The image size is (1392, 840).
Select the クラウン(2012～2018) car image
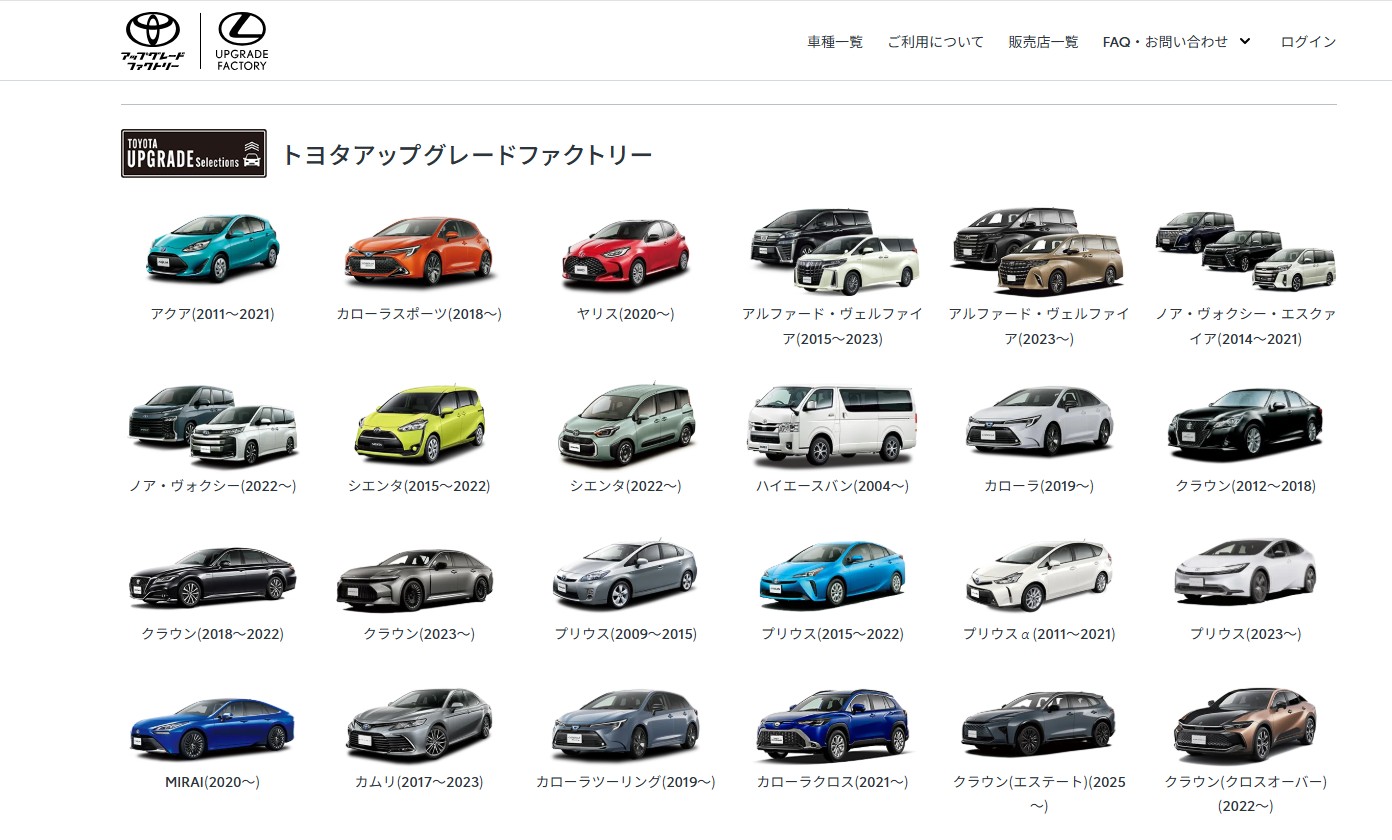click(1246, 425)
